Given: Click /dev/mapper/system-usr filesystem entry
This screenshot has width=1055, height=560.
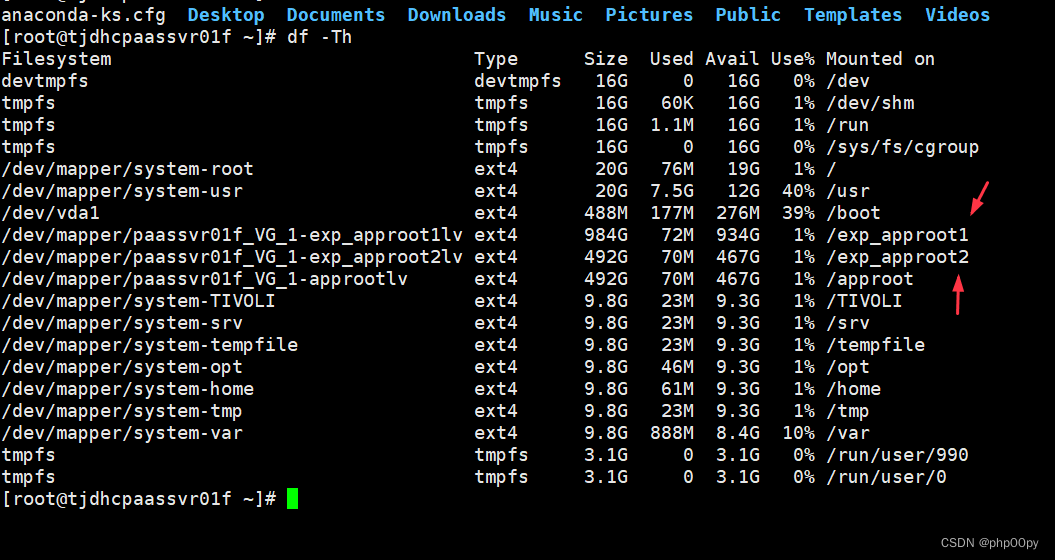Looking at the screenshot, I should tap(122, 191).
